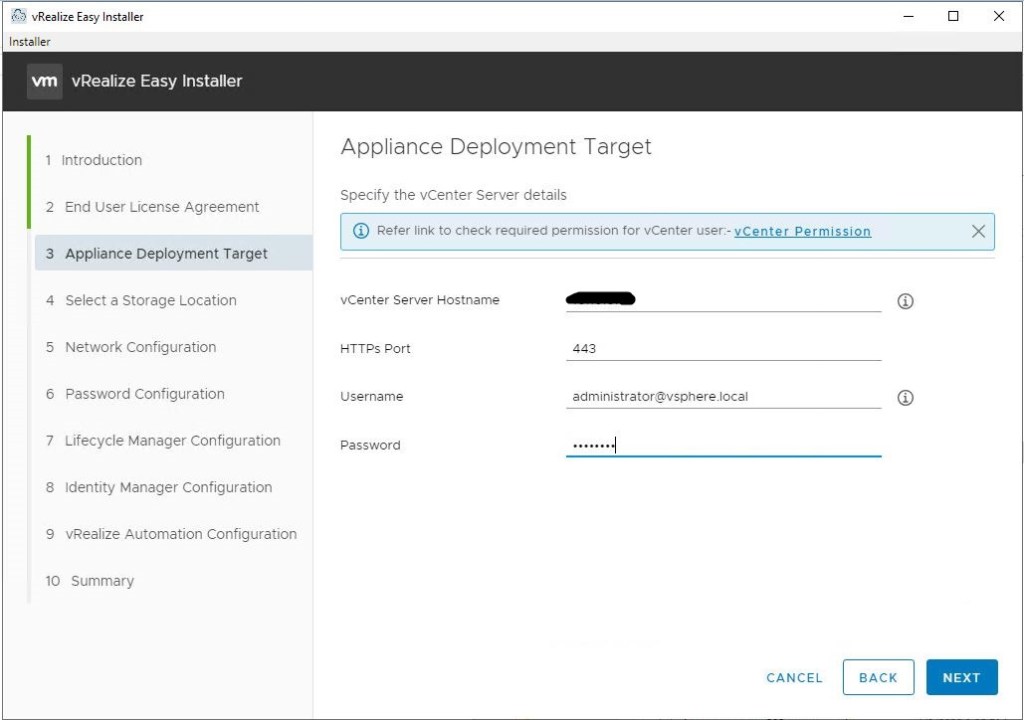
Task: Open the vCenter Permission link
Action: tap(802, 231)
